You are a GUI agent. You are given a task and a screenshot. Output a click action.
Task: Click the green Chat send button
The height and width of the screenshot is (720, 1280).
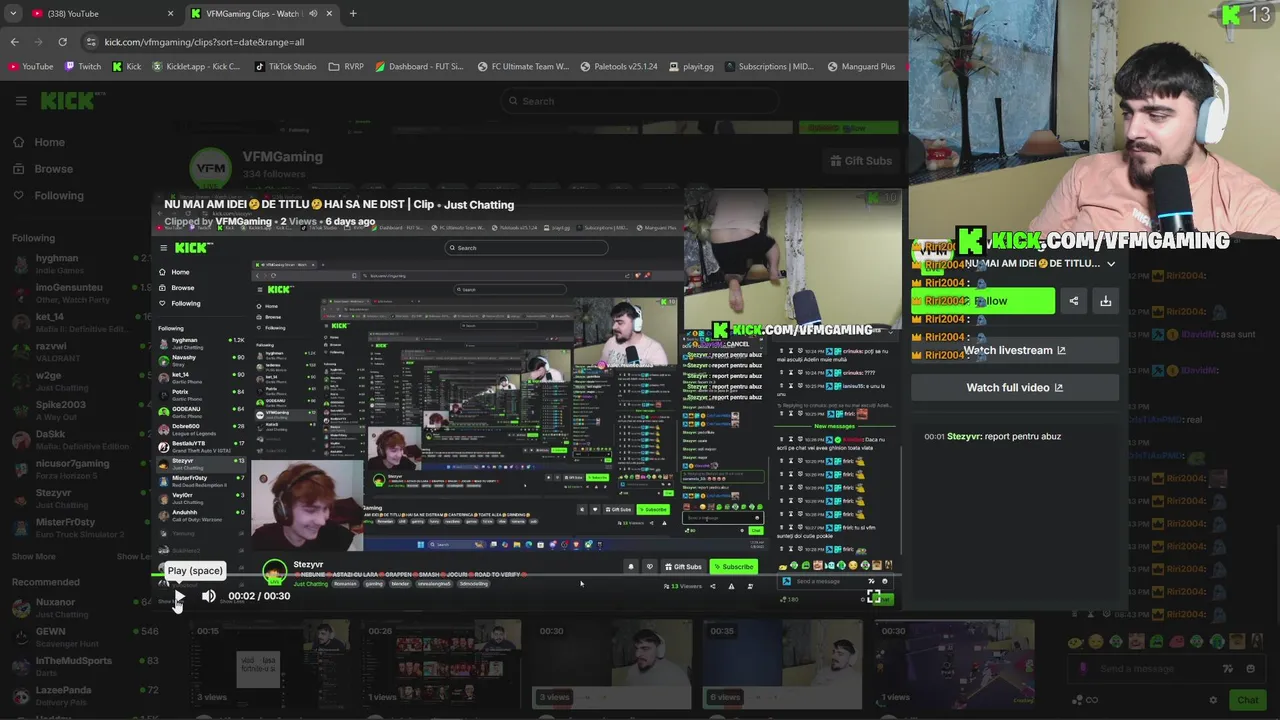point(1248,700)
